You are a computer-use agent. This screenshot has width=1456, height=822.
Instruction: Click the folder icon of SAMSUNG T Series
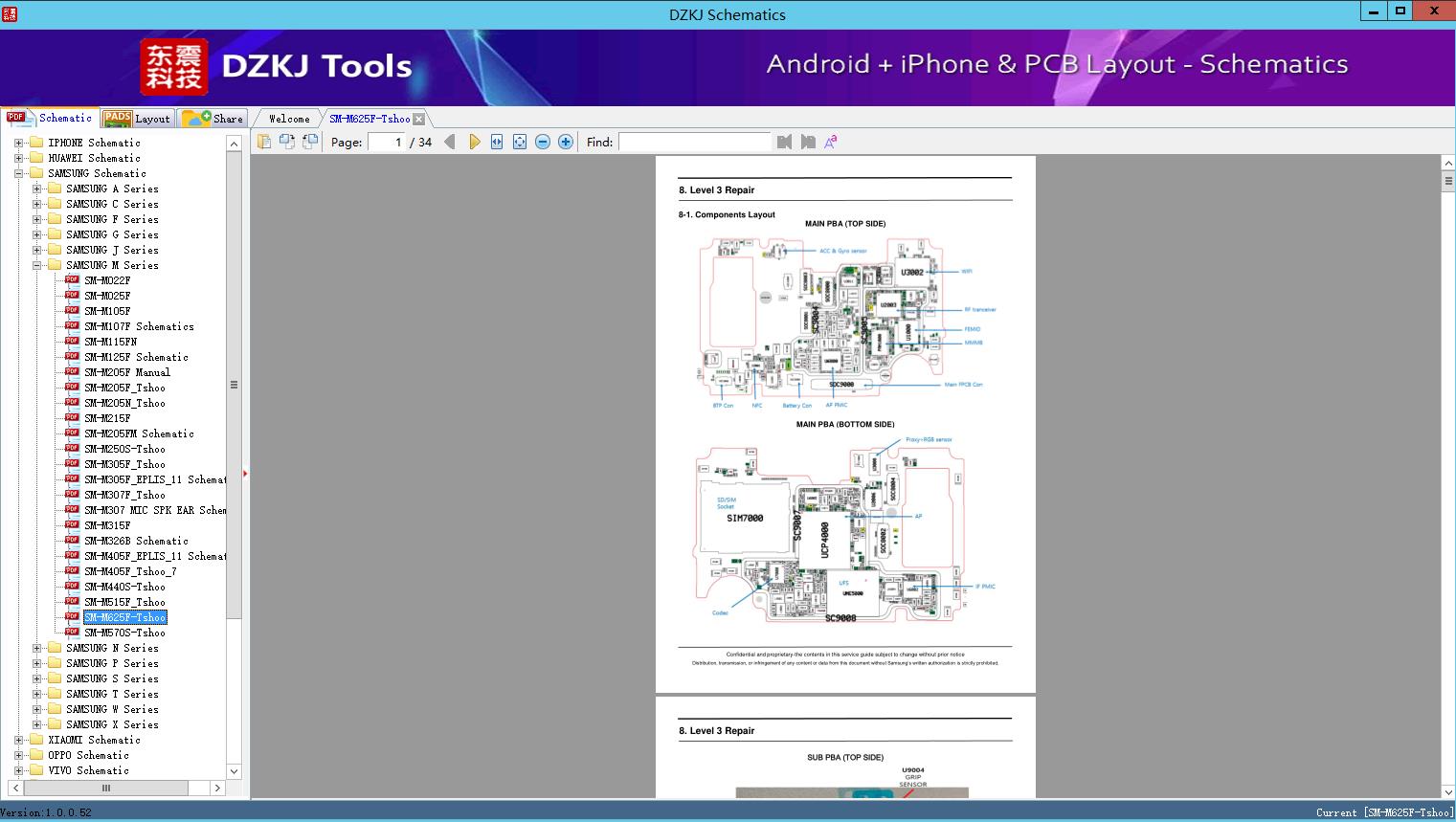click(x=55, y=694)
